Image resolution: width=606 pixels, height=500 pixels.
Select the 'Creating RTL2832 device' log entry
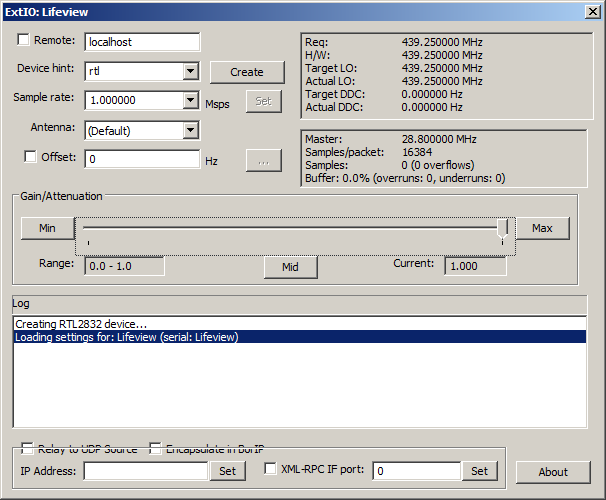[81, 324]
